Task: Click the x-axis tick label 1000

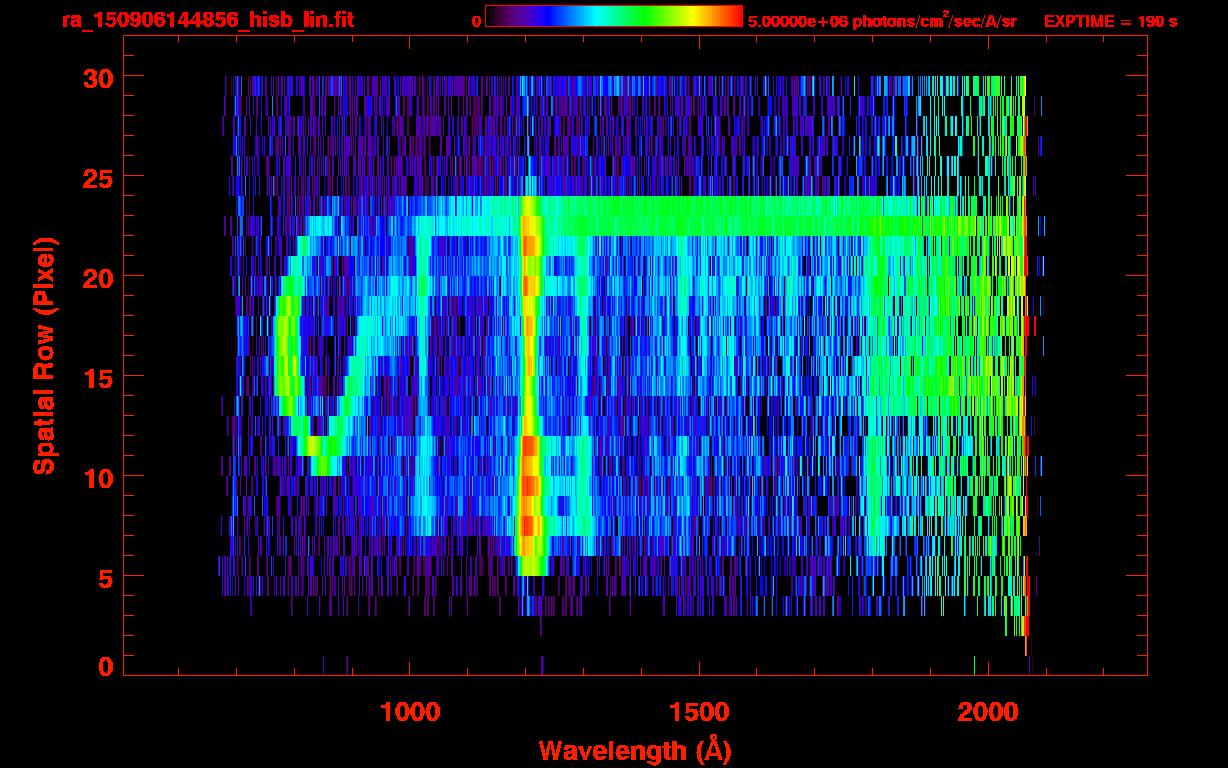Action: [410, 712]
